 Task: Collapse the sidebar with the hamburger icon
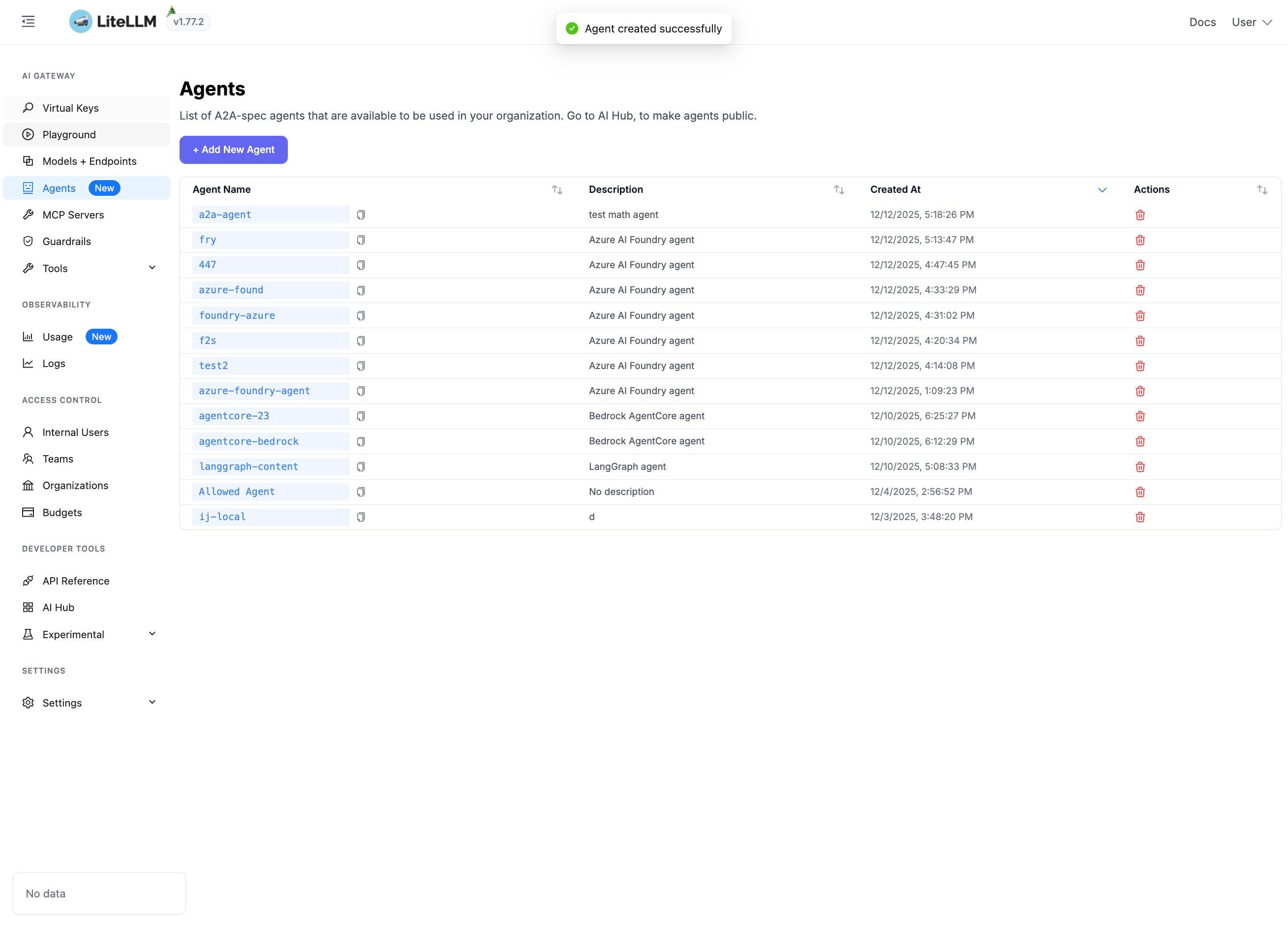[28, 22]
